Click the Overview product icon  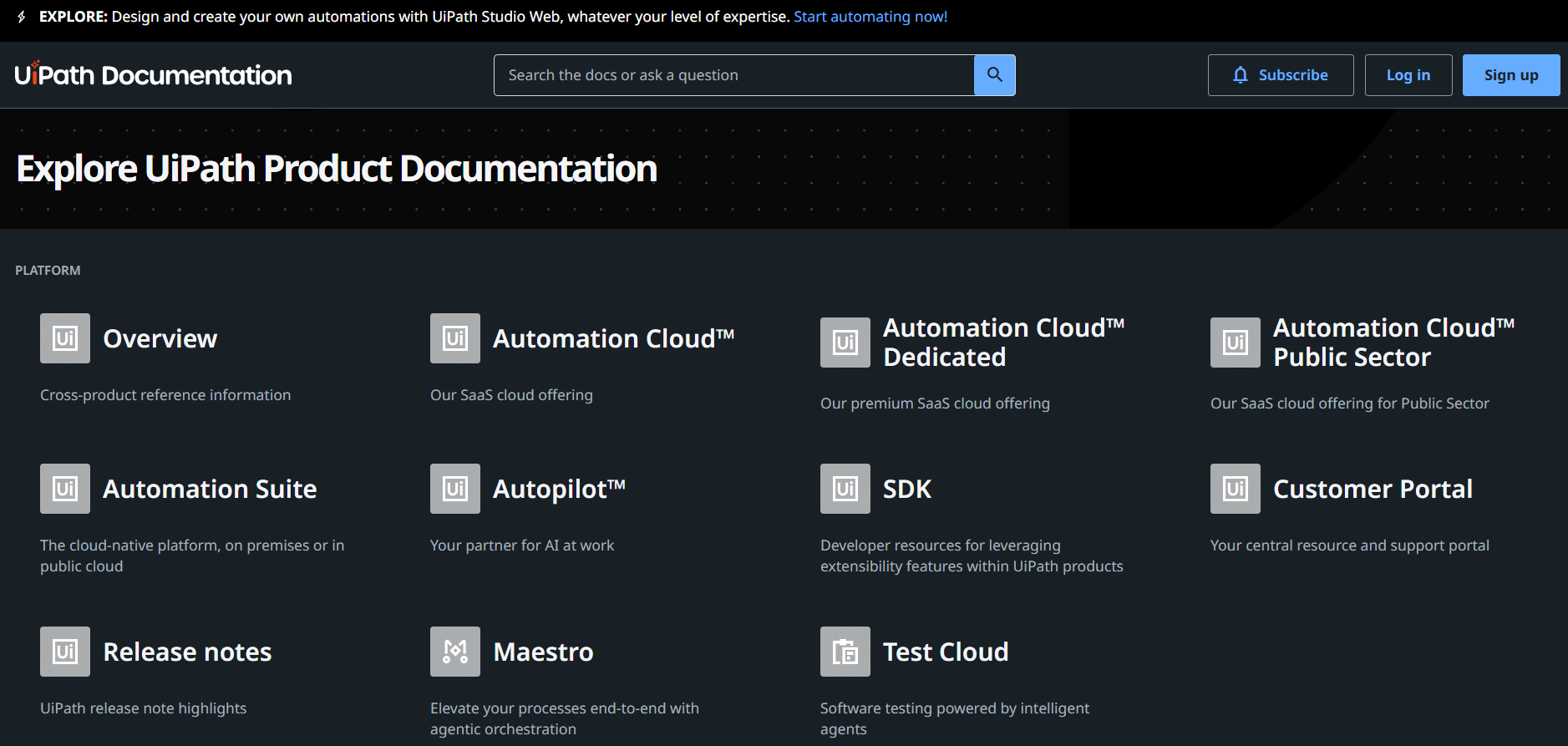click(65, 338)
